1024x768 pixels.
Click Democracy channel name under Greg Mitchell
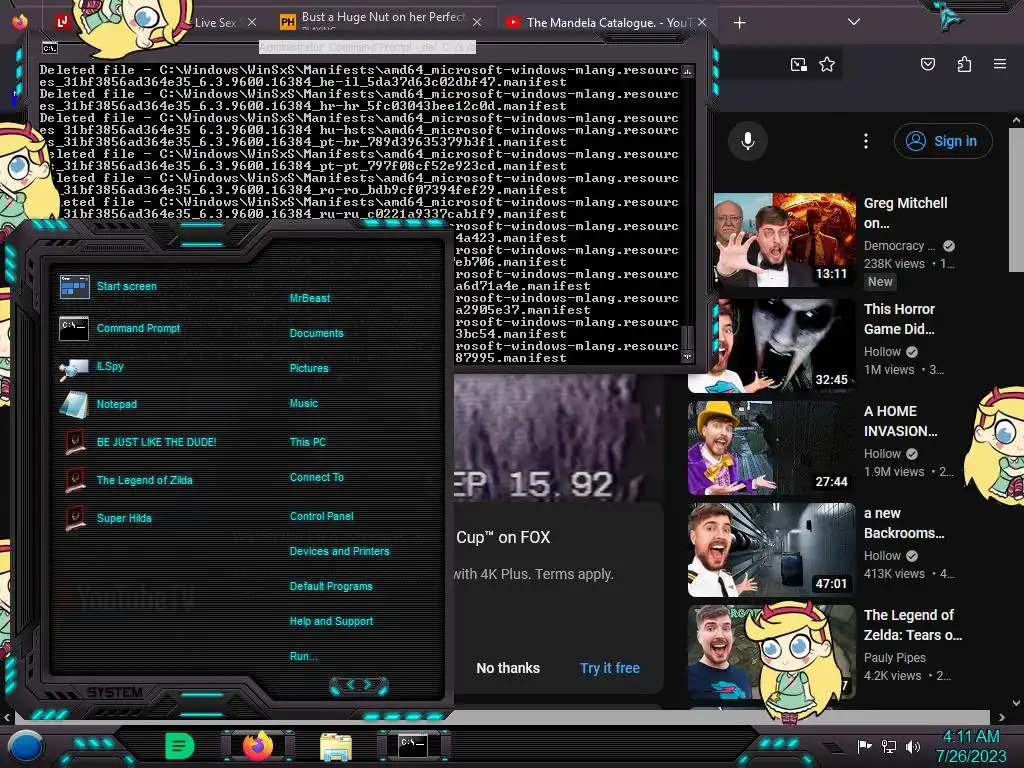[899, 246]
